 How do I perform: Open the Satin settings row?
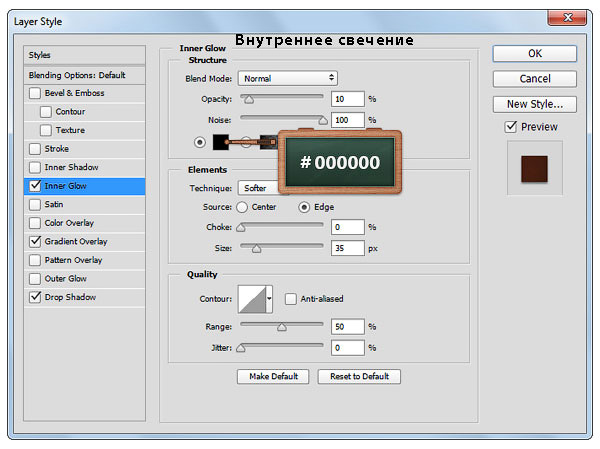click(x=85, y=204)
